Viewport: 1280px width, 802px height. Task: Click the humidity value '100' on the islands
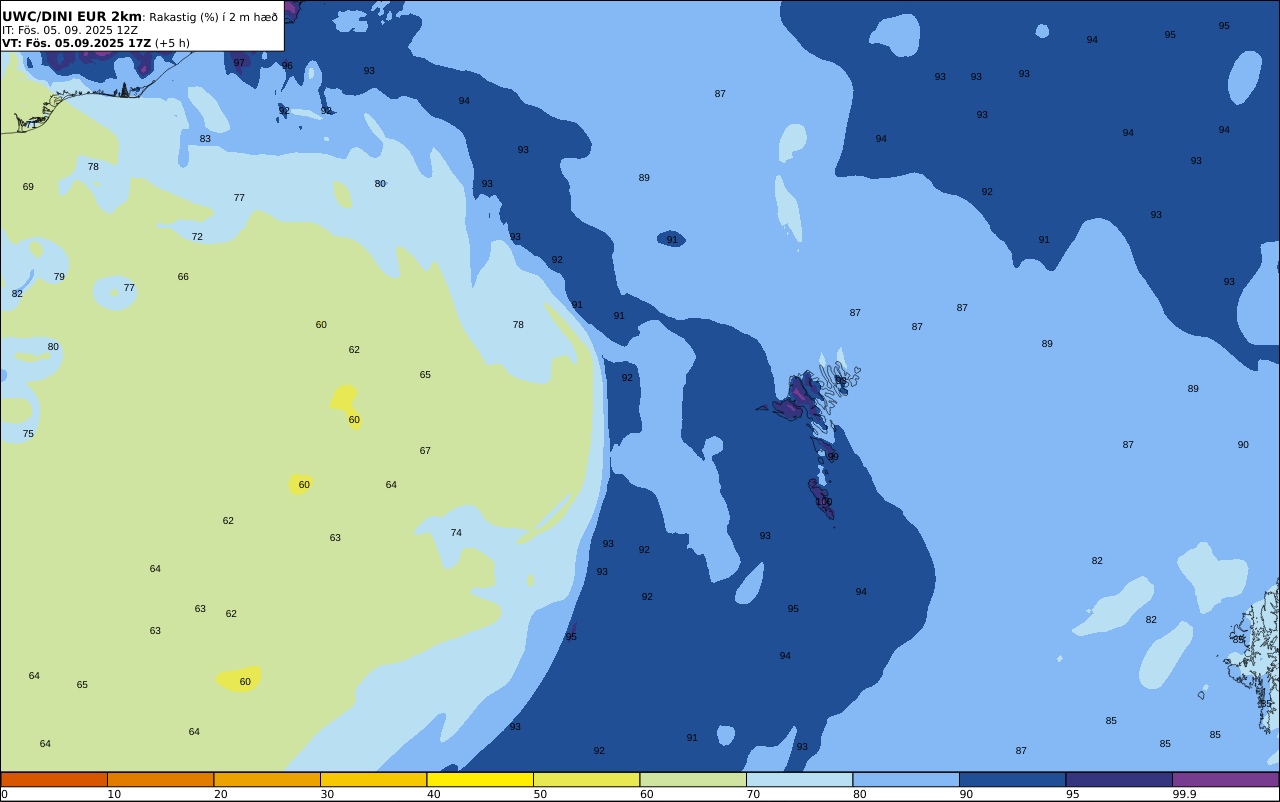pos(823,502)
